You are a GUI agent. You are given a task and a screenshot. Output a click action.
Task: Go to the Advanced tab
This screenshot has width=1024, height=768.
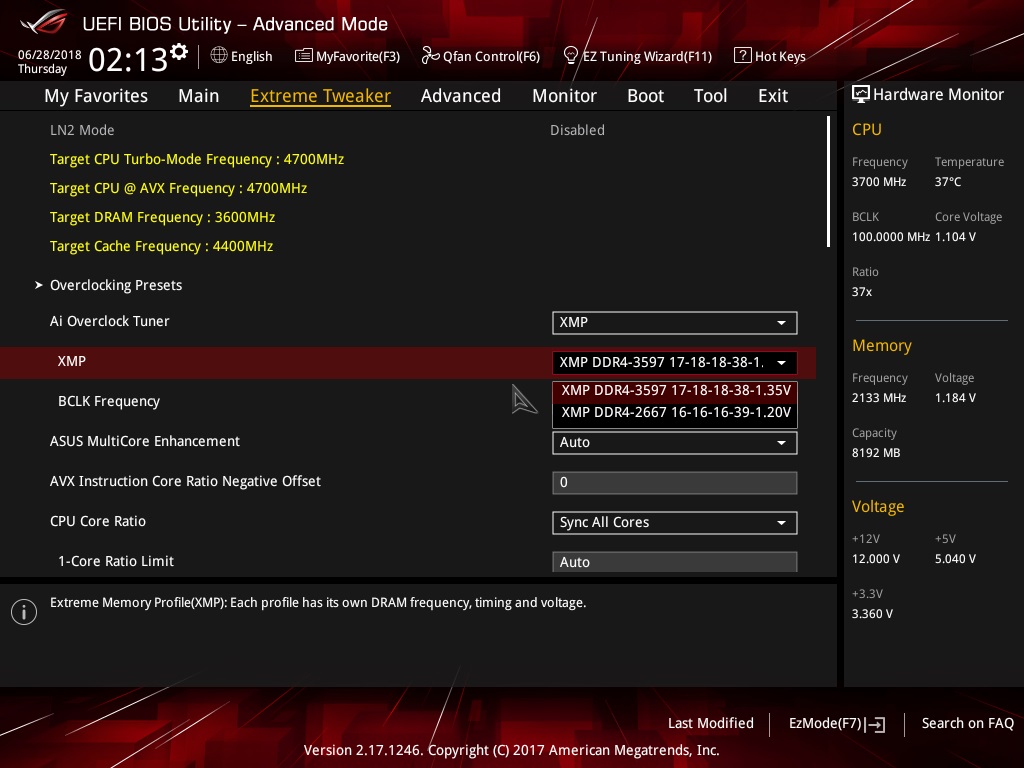(x=460, y=96)
